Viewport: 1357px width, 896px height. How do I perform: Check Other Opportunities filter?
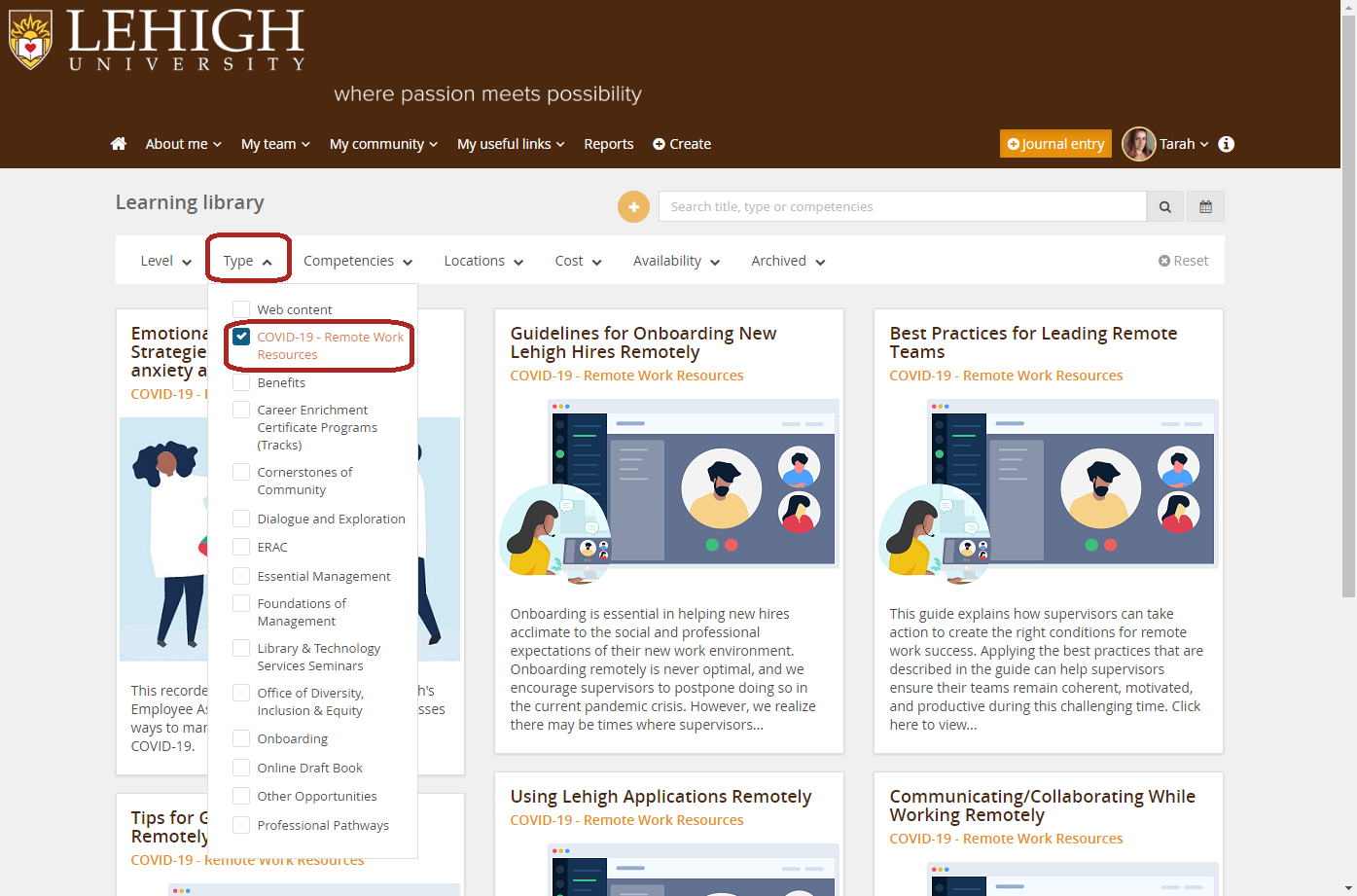pyautogui.click(x=241, y=796)
